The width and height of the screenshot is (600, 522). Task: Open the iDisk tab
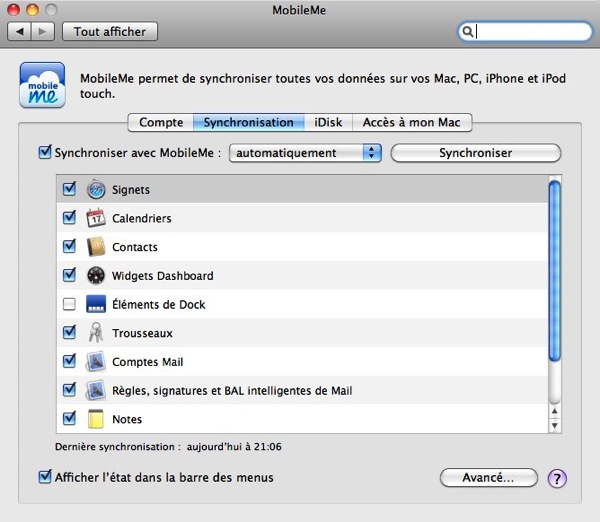[328, 122]
